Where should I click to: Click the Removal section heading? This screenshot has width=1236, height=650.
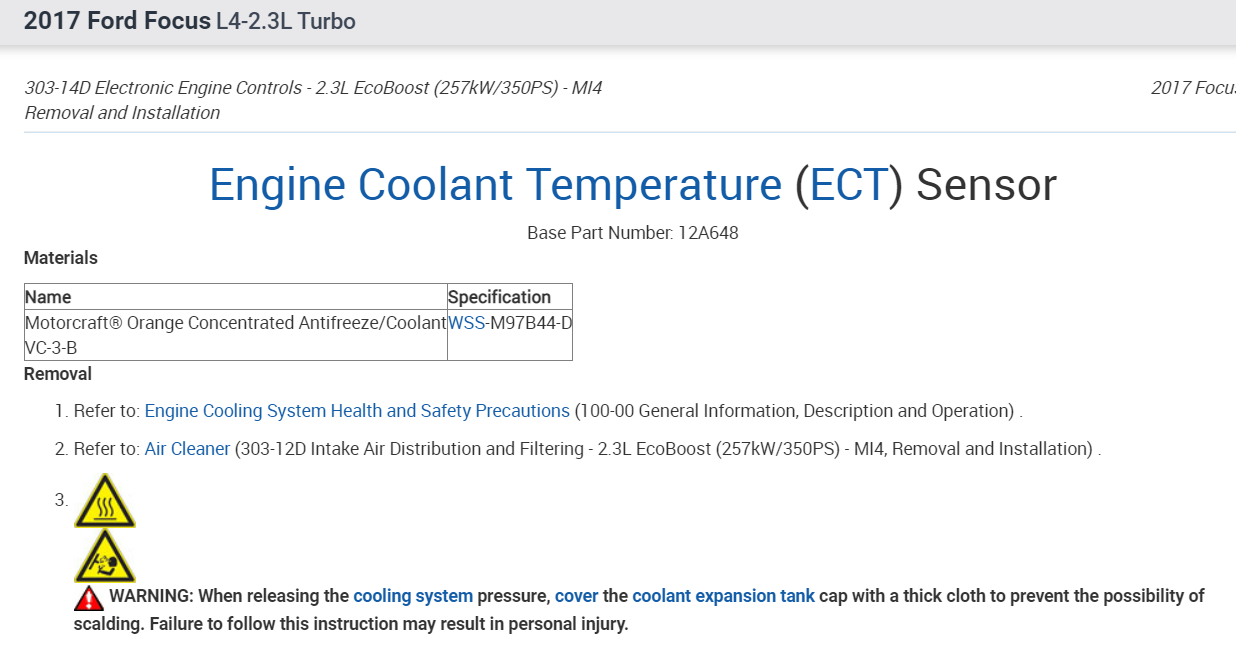point(58,374)
